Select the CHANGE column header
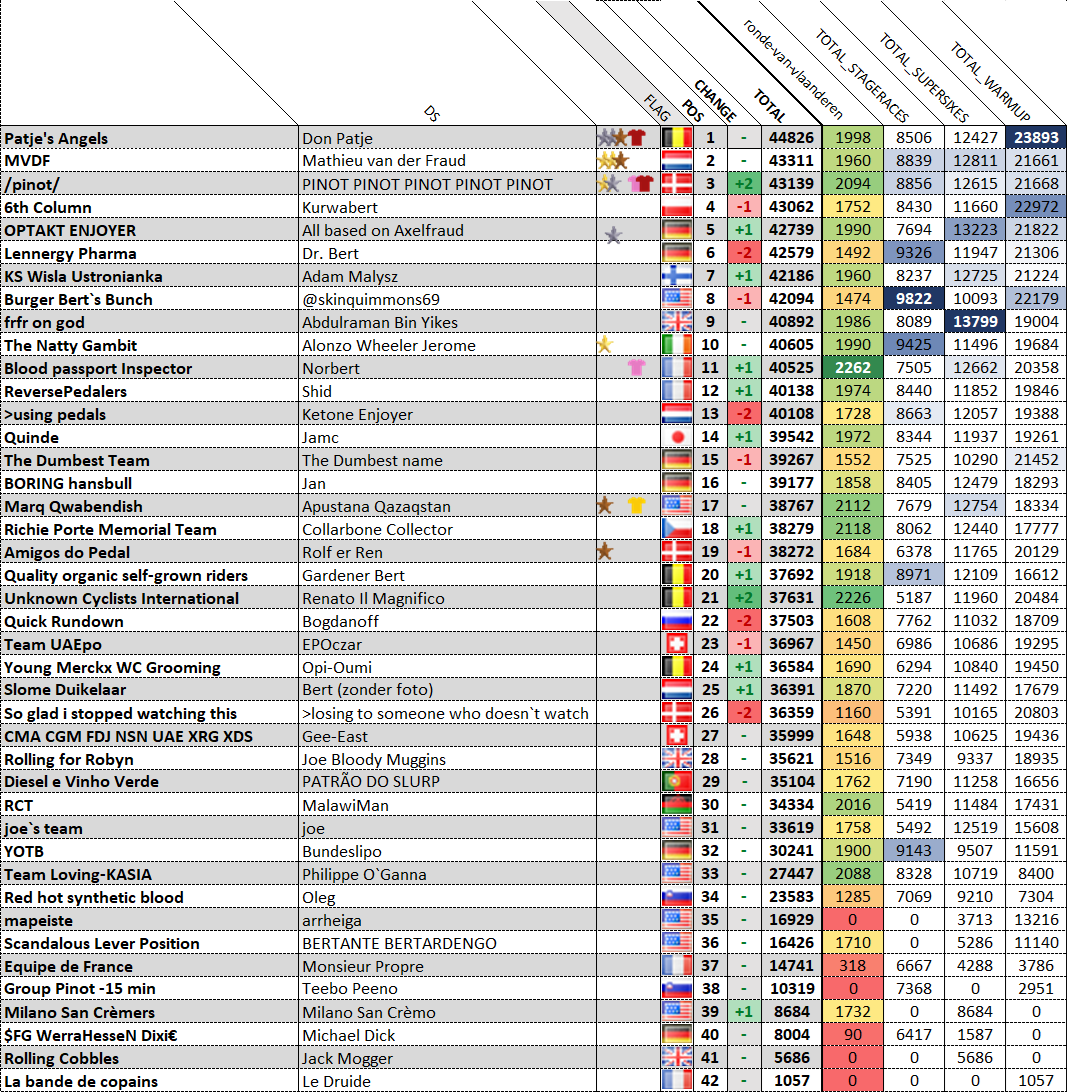 715,100
